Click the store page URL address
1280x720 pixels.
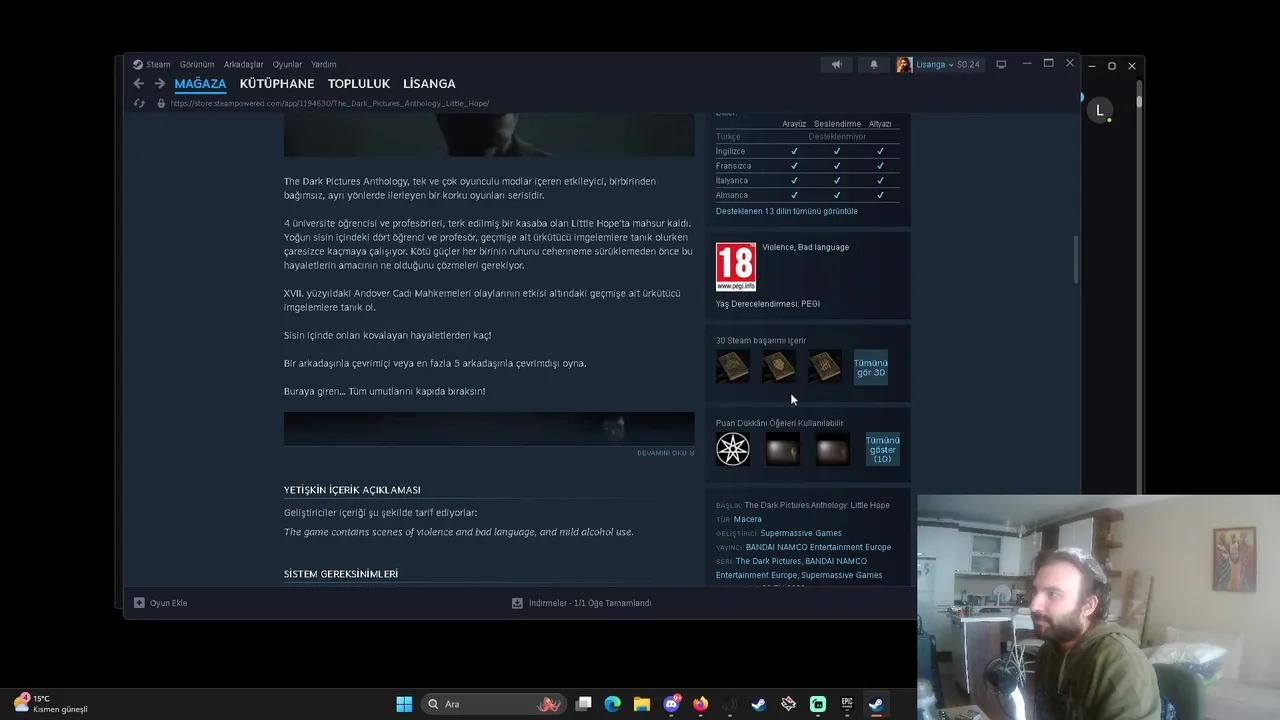[x=330, y=103]
